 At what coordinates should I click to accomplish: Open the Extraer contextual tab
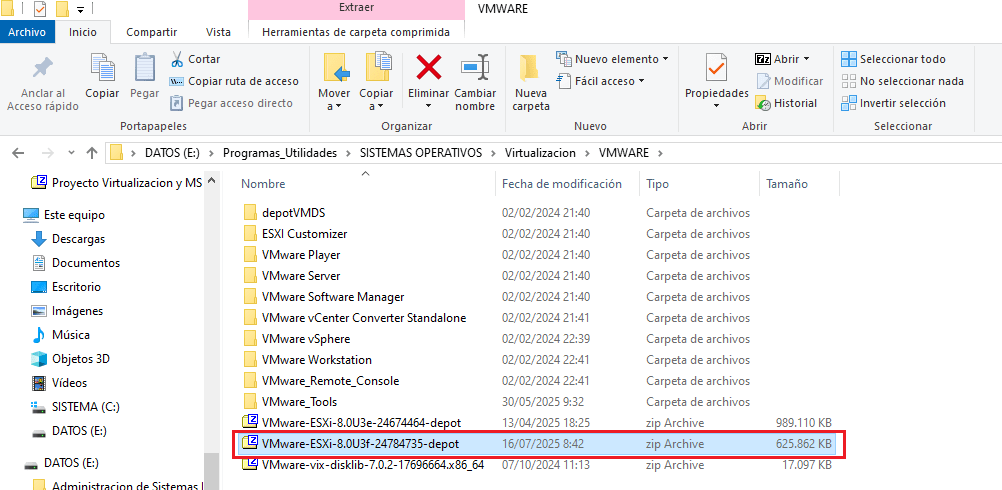tap(356, 8)
